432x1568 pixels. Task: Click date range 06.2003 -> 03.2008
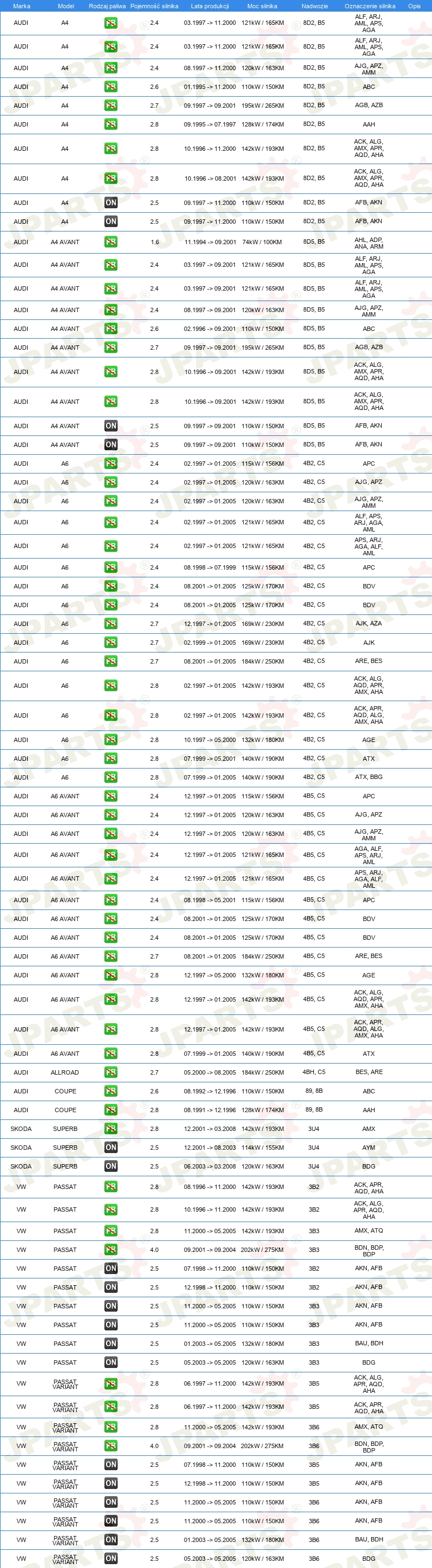coord(210,1166)
